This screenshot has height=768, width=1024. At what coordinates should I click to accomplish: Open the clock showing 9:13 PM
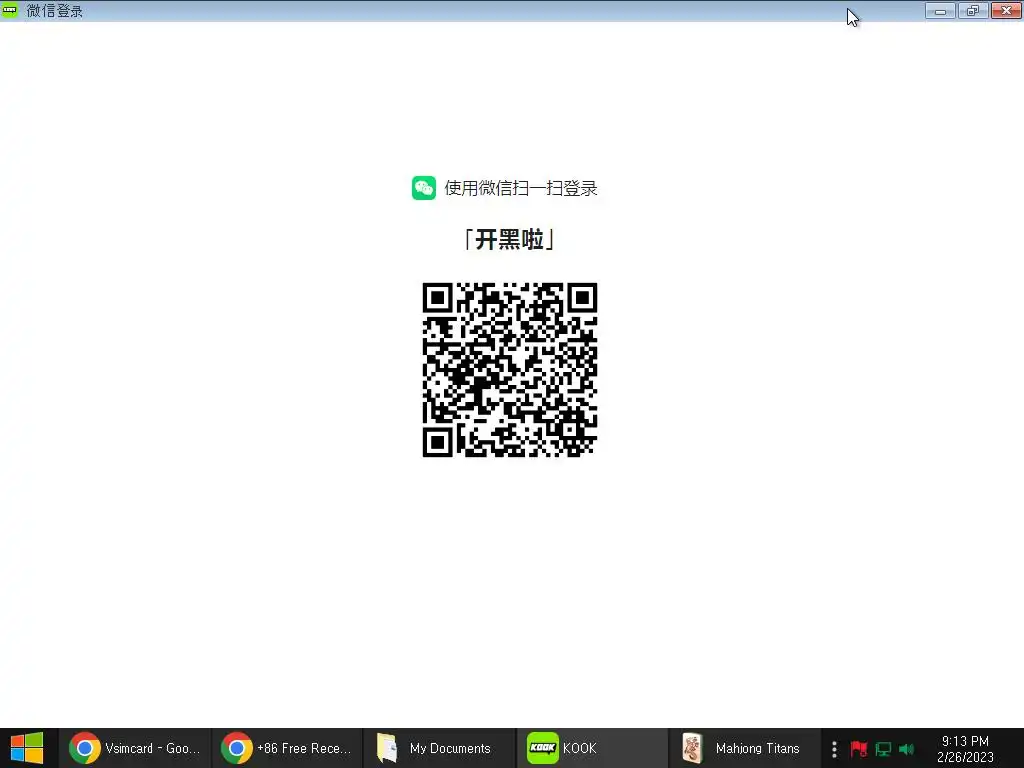tap(965, 748)
